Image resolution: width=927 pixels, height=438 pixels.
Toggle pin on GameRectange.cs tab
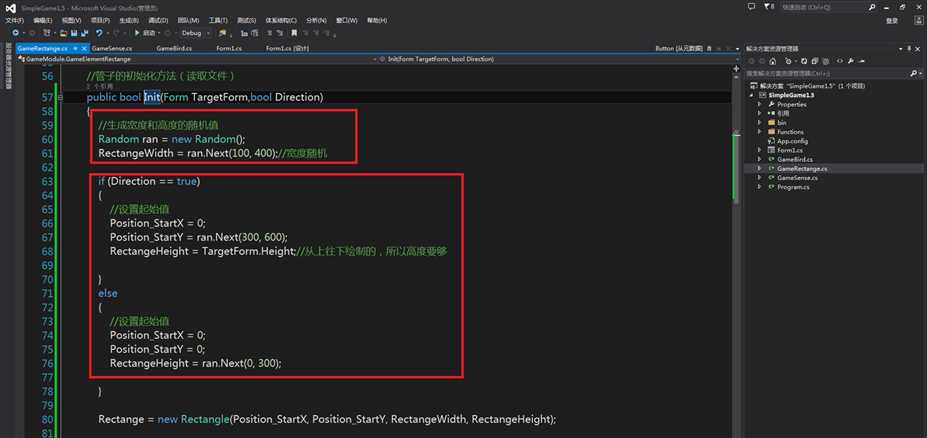pos(76,48)
